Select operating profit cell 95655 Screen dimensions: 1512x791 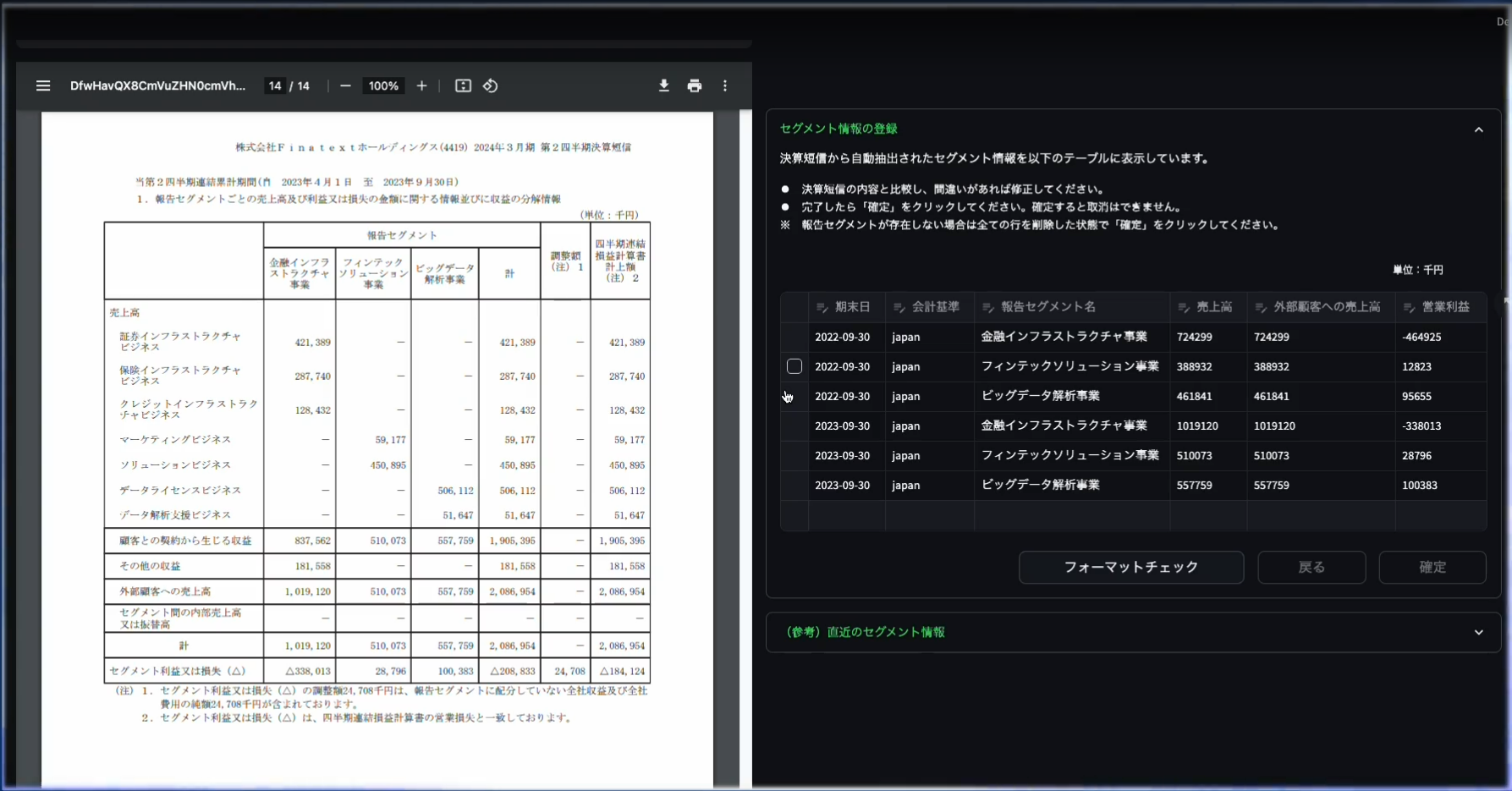coord(1441,396)
